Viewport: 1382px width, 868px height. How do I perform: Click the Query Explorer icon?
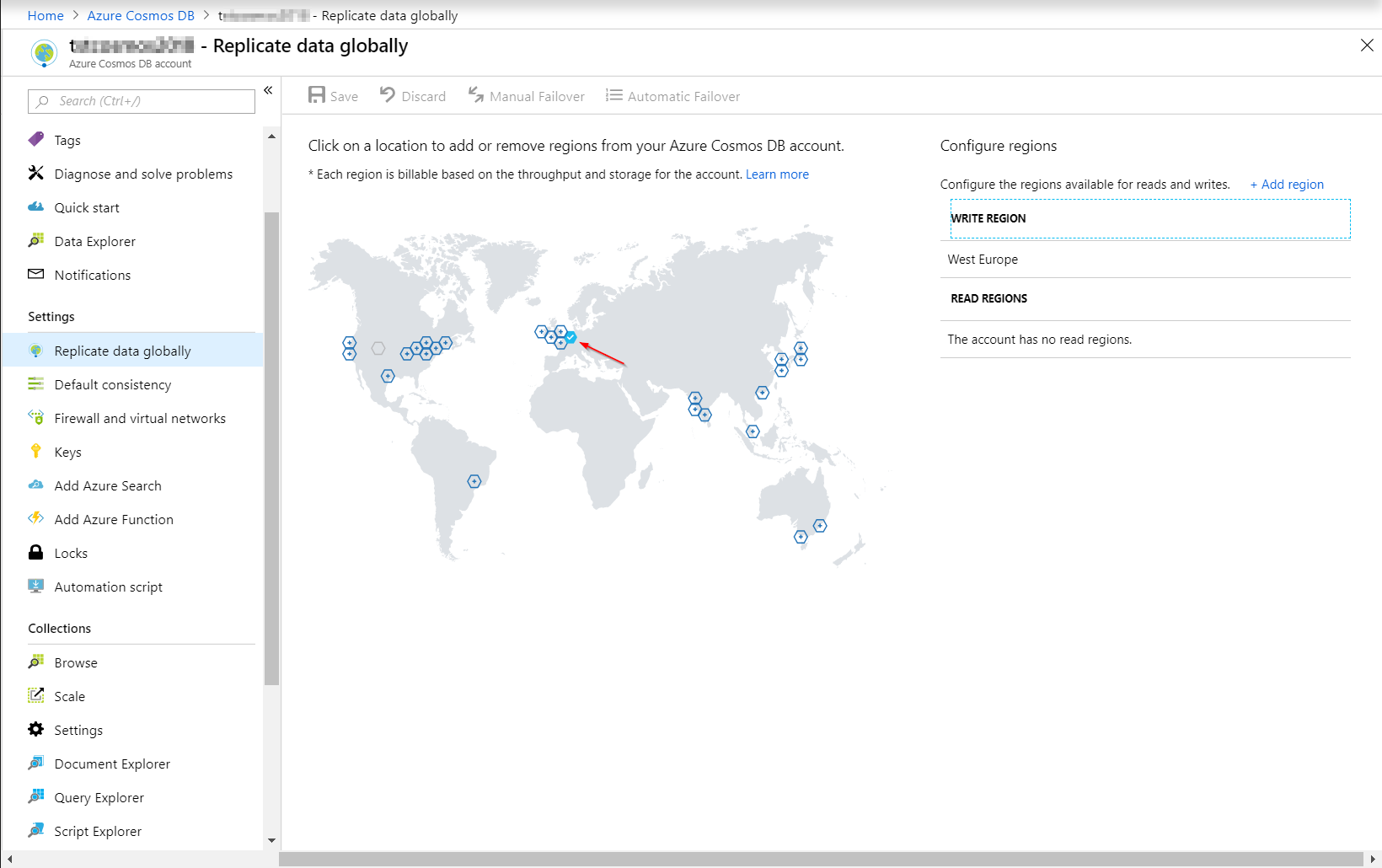point(35,796)
